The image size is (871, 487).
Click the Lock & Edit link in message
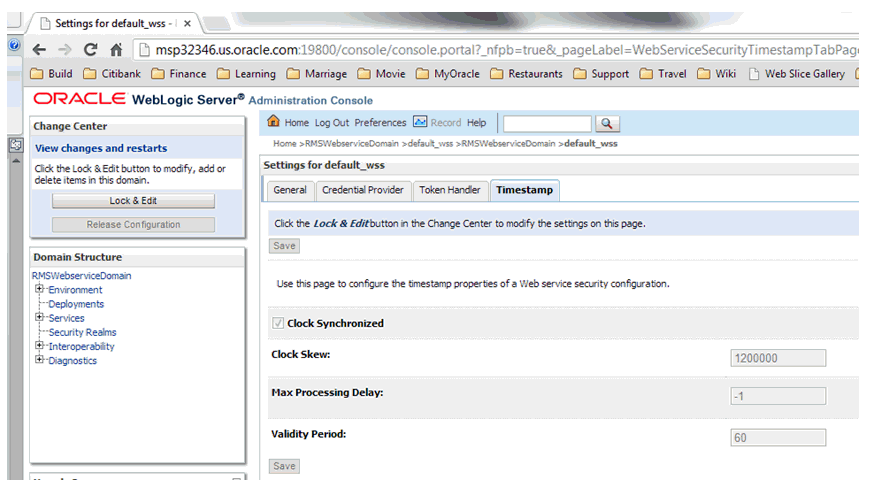341,224
